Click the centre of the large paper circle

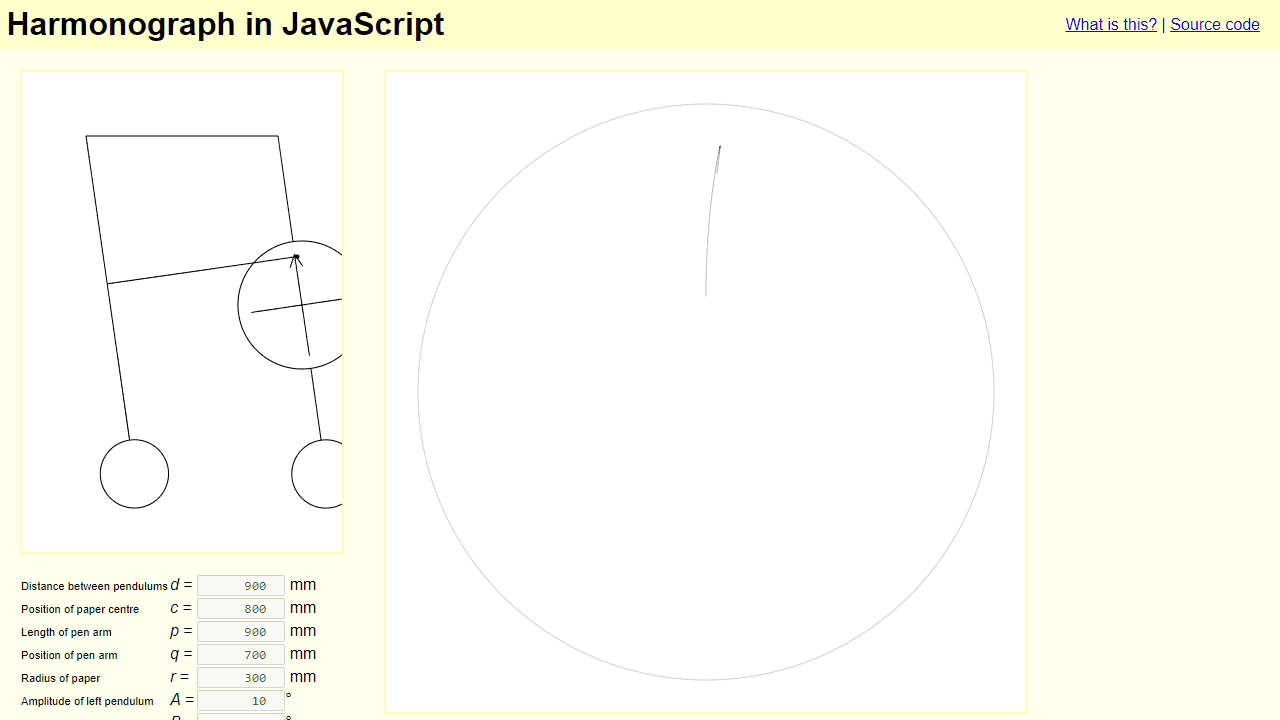pyautogui.click(x=706, y=392)
